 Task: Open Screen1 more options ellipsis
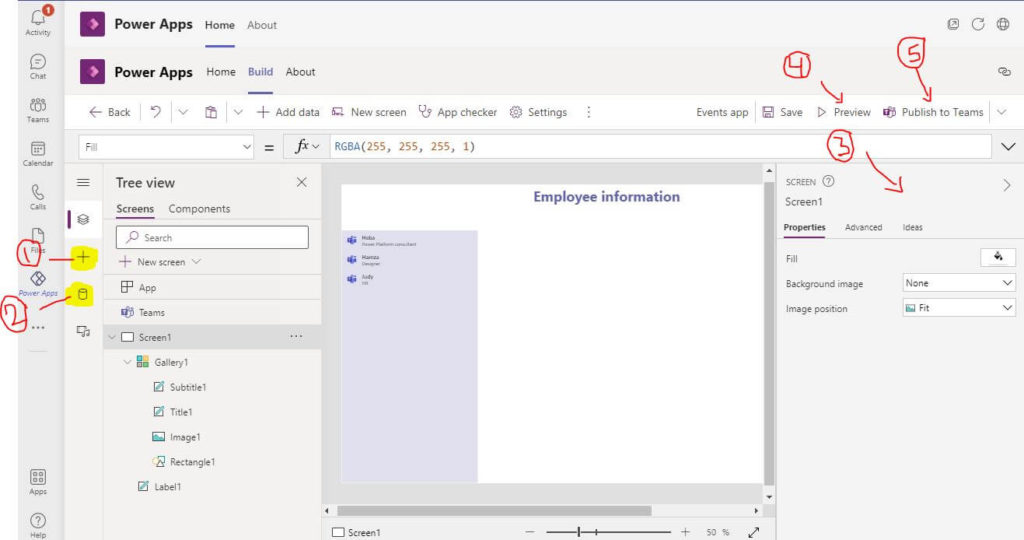click(x=296, y=336)
